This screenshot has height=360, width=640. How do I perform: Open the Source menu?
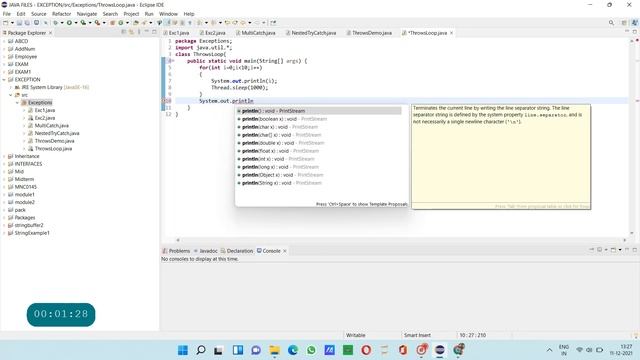(39, 14)
